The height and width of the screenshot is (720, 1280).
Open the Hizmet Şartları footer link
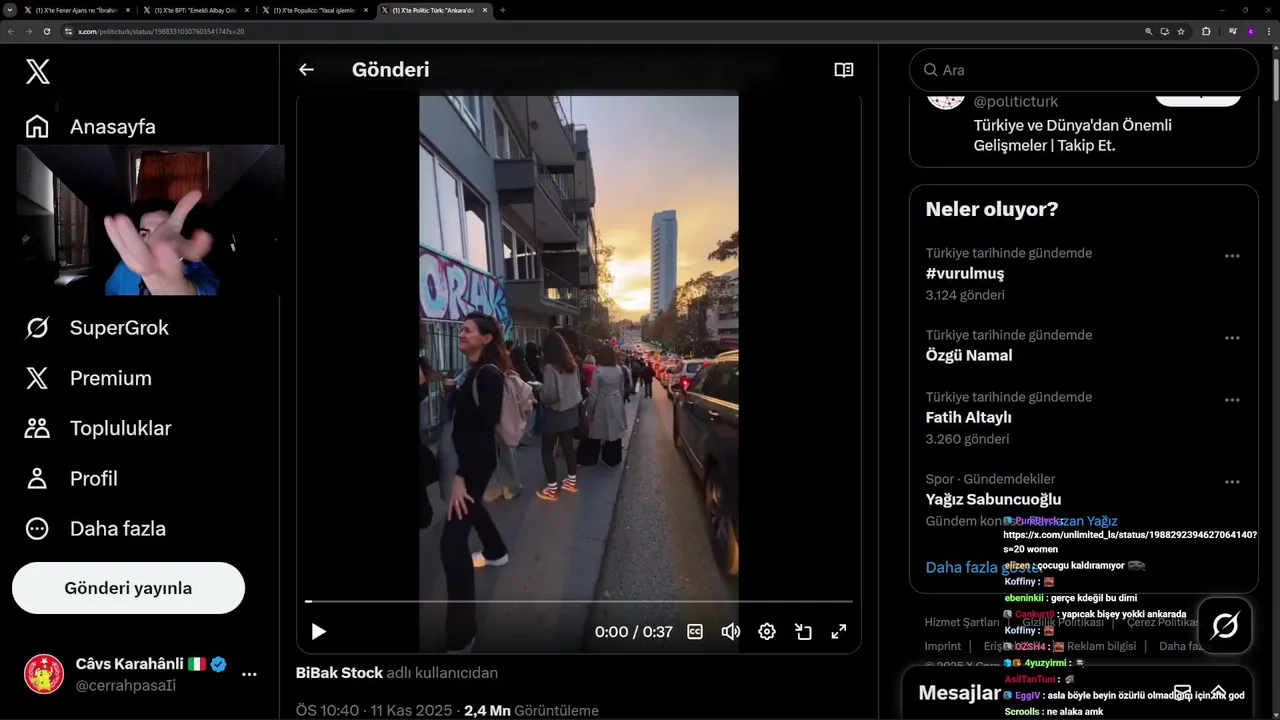pyautogui.click(x=963, y=622)
